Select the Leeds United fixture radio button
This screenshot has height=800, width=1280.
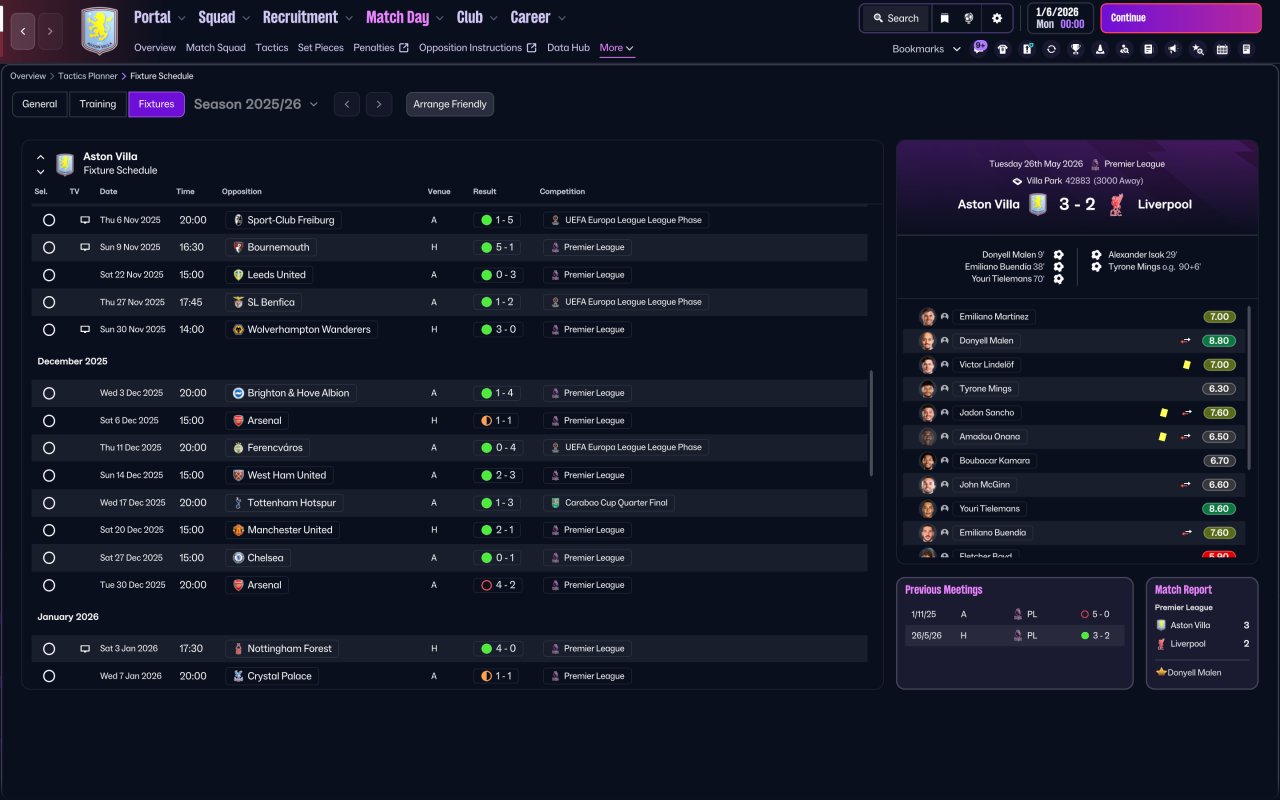point(49,275)
